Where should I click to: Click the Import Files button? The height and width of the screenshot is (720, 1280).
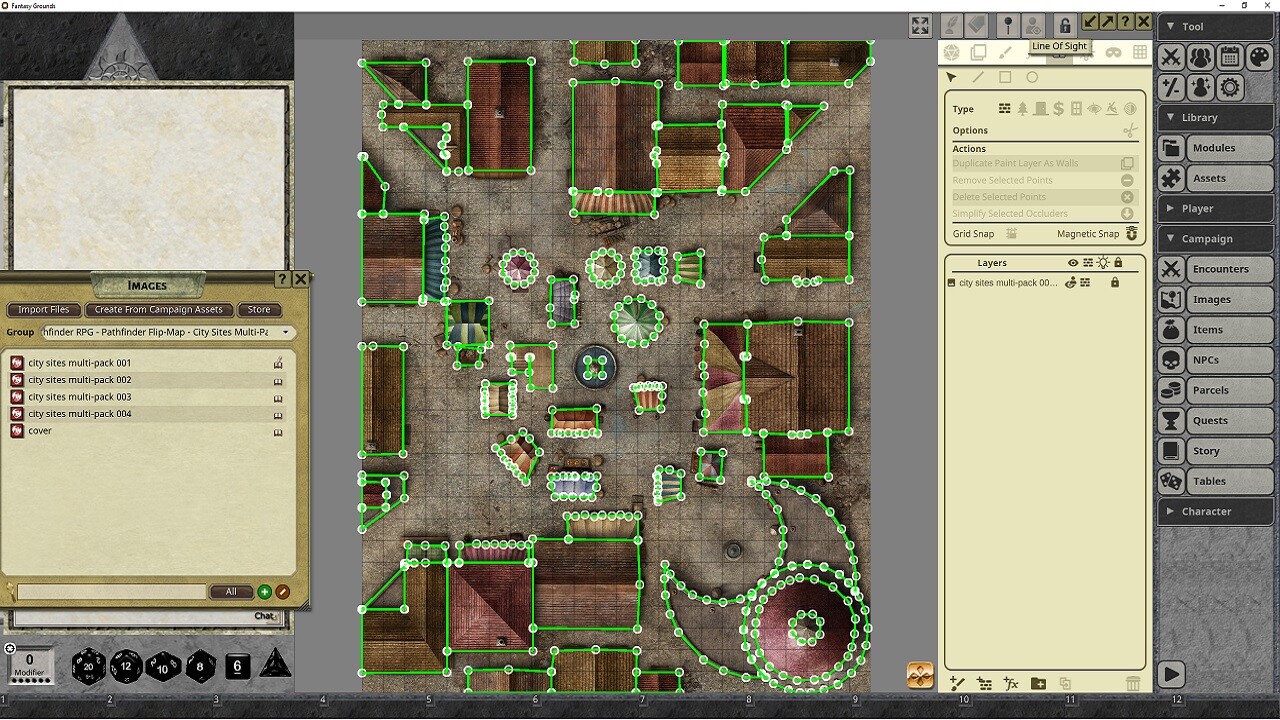(43, 309)
